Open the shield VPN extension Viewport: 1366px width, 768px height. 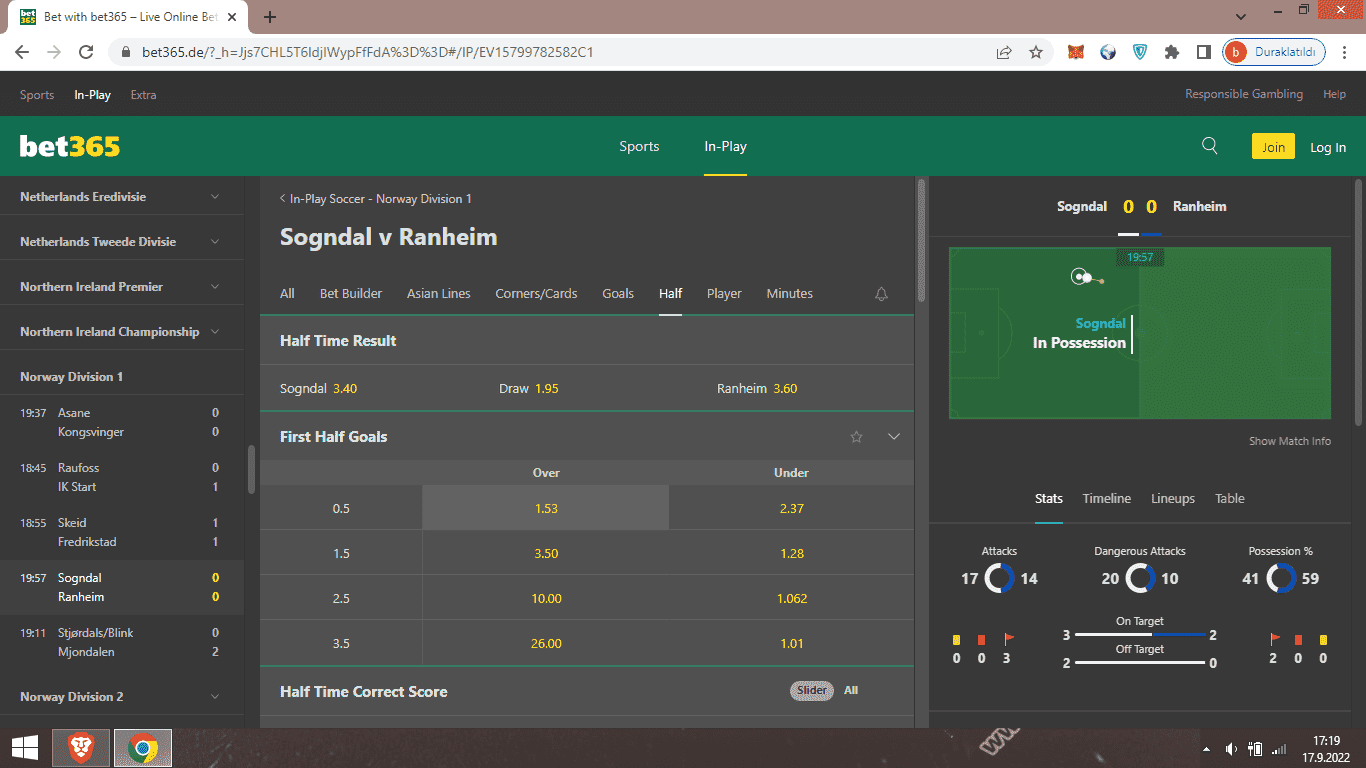(x=1140, y=52)
